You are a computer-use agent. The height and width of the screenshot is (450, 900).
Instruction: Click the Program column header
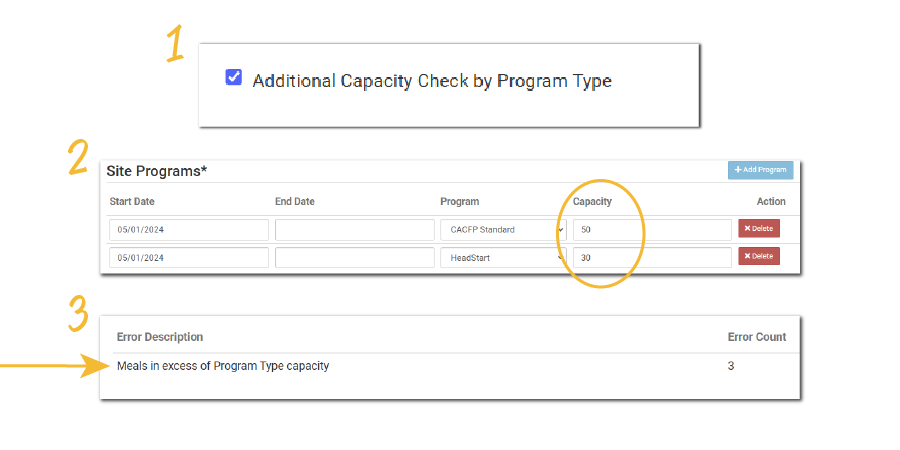[459, 201]
